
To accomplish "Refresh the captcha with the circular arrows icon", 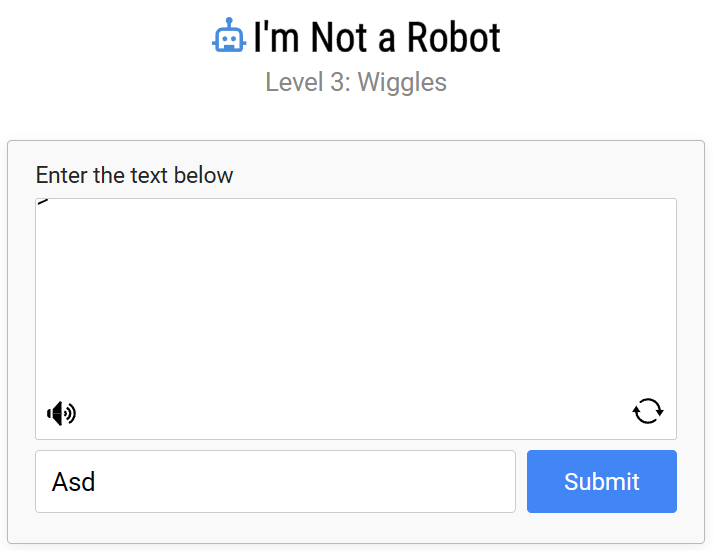I will (648, 411).
